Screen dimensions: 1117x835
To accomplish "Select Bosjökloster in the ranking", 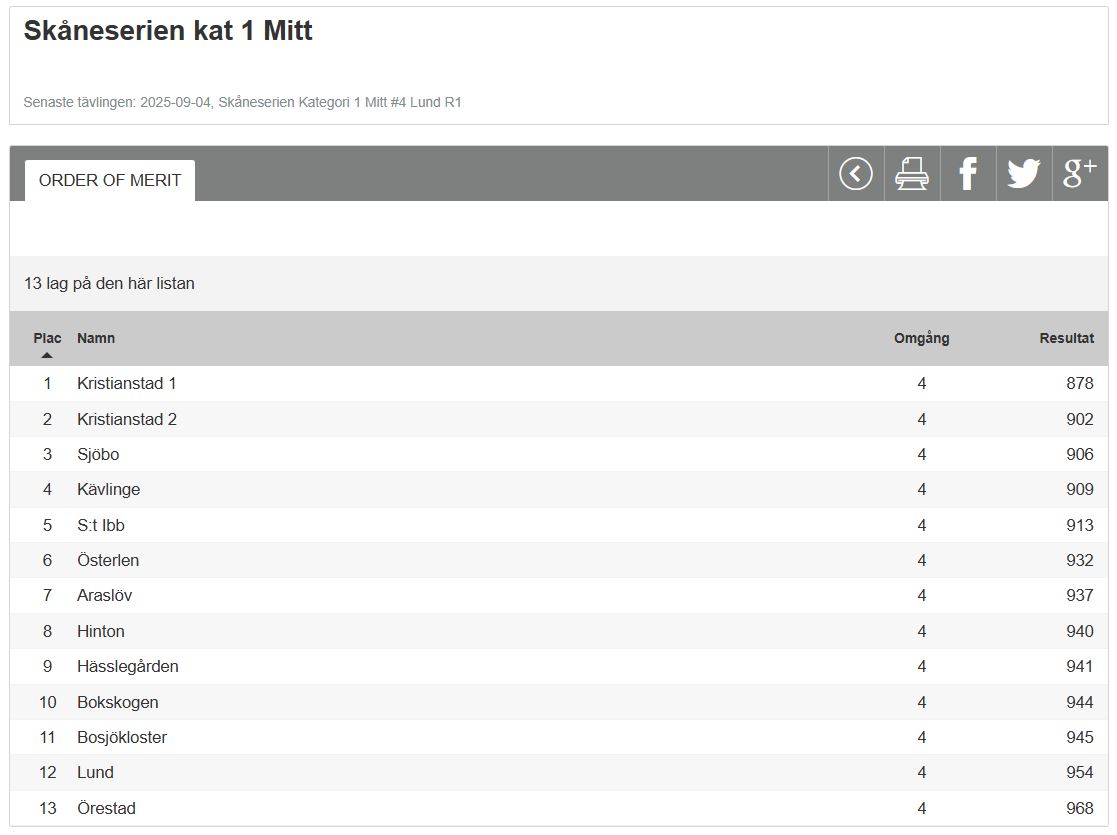I will tap(122, 737).
